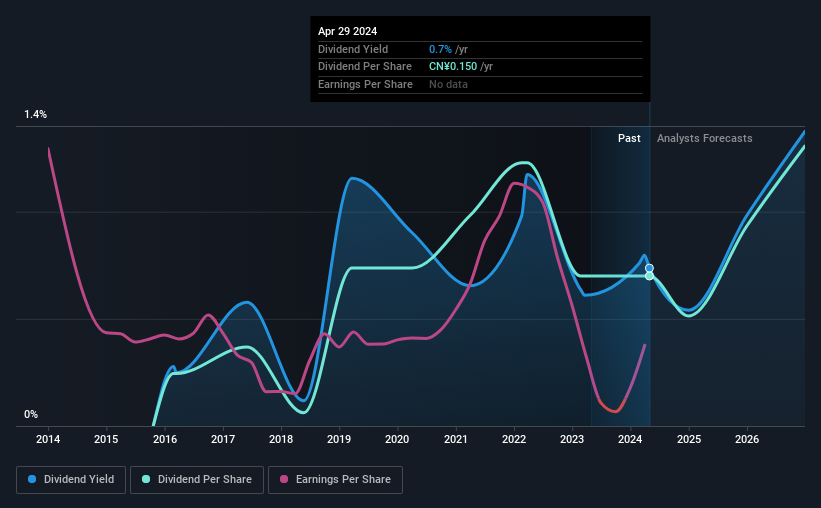Screen dimensions: 821x508
Task: Select the 2017 x-axis label
Action: [223, 439]
